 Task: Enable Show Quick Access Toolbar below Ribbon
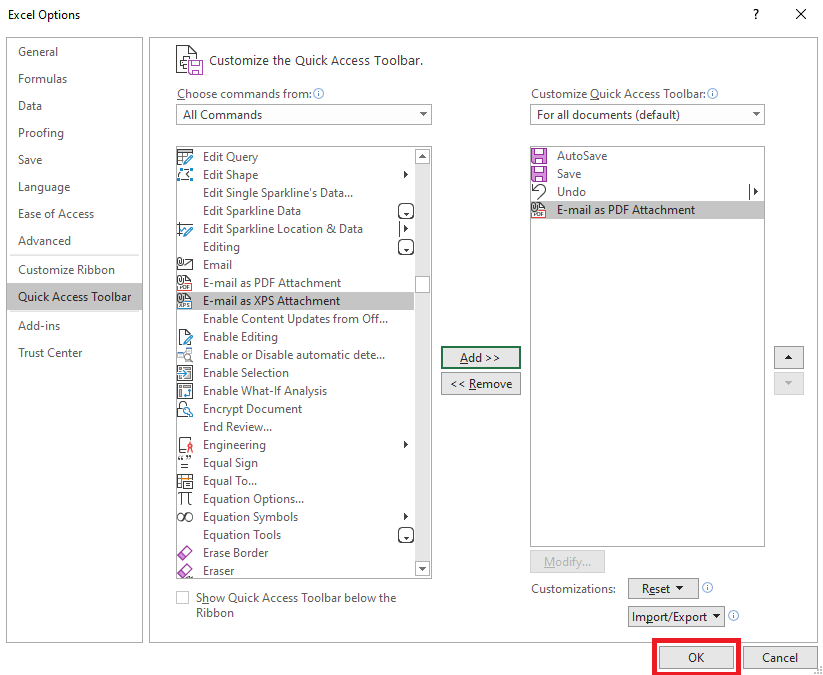183,598
